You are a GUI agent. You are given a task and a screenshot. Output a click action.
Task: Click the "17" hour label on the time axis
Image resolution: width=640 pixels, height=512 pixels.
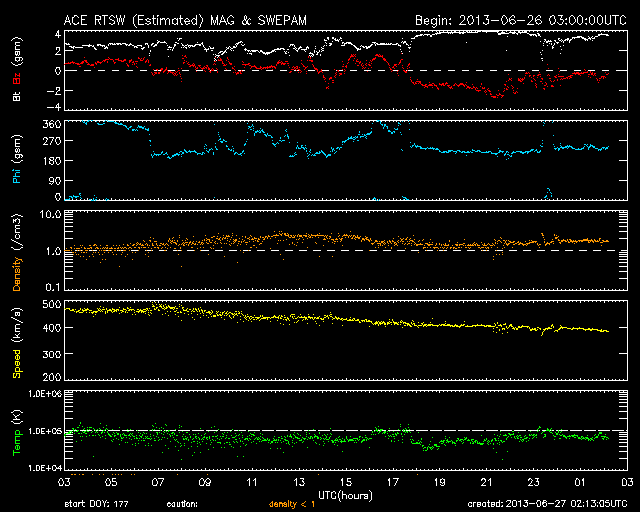pyautogui.click(x=393, y=482)
